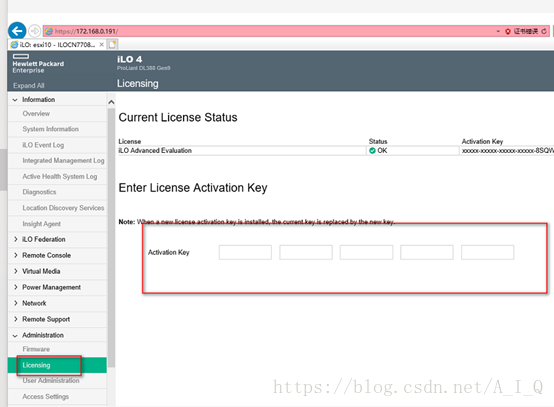Screen dimensions: 554x407
Task: Click the Hewlett Packard Enterprise logo
Action: coord(38,64)
